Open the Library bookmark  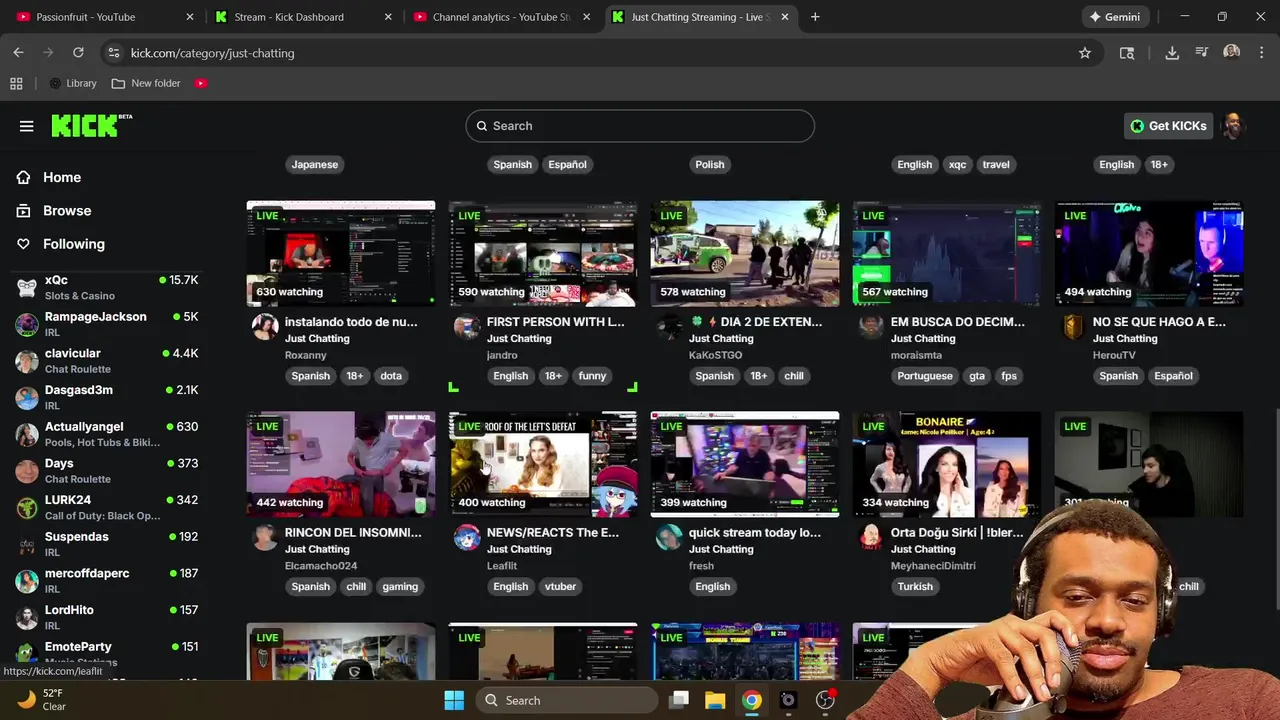[72, 83]
